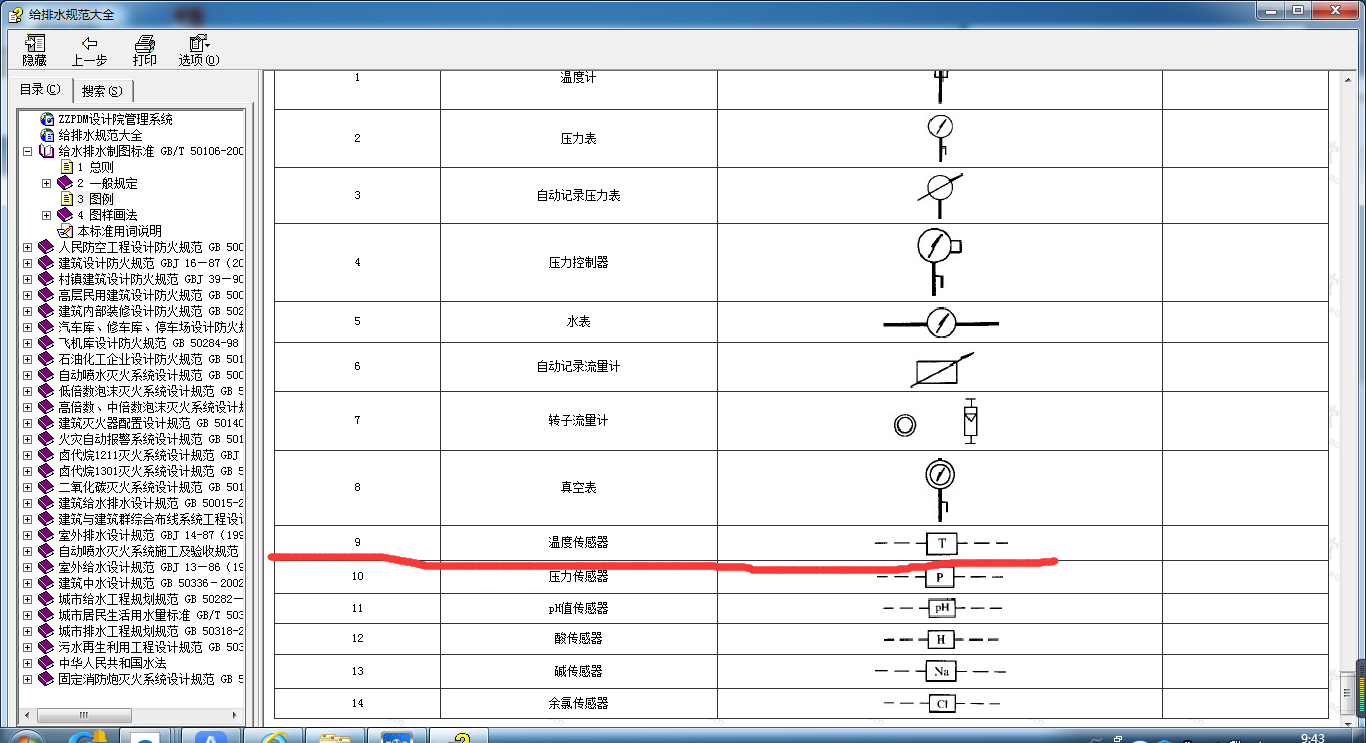Expand 低倍数泡沫灭火系统设计规范 node
The image size is (1366, 743).
(28, 391)
